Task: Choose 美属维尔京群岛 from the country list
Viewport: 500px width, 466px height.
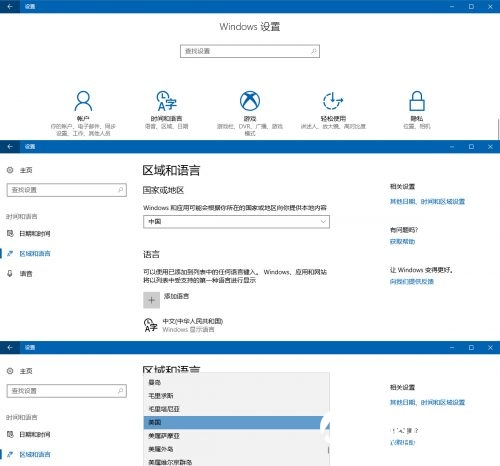Action: coord(235,462)
